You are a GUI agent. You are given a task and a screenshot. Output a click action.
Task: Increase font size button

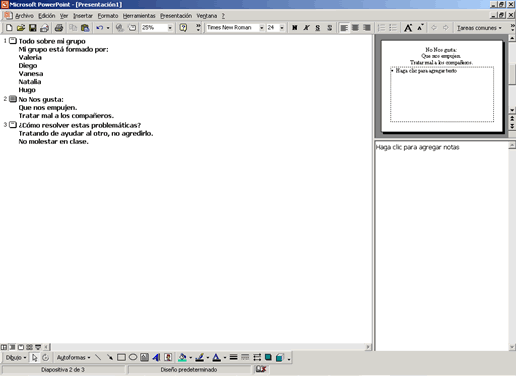click(408, 28)
